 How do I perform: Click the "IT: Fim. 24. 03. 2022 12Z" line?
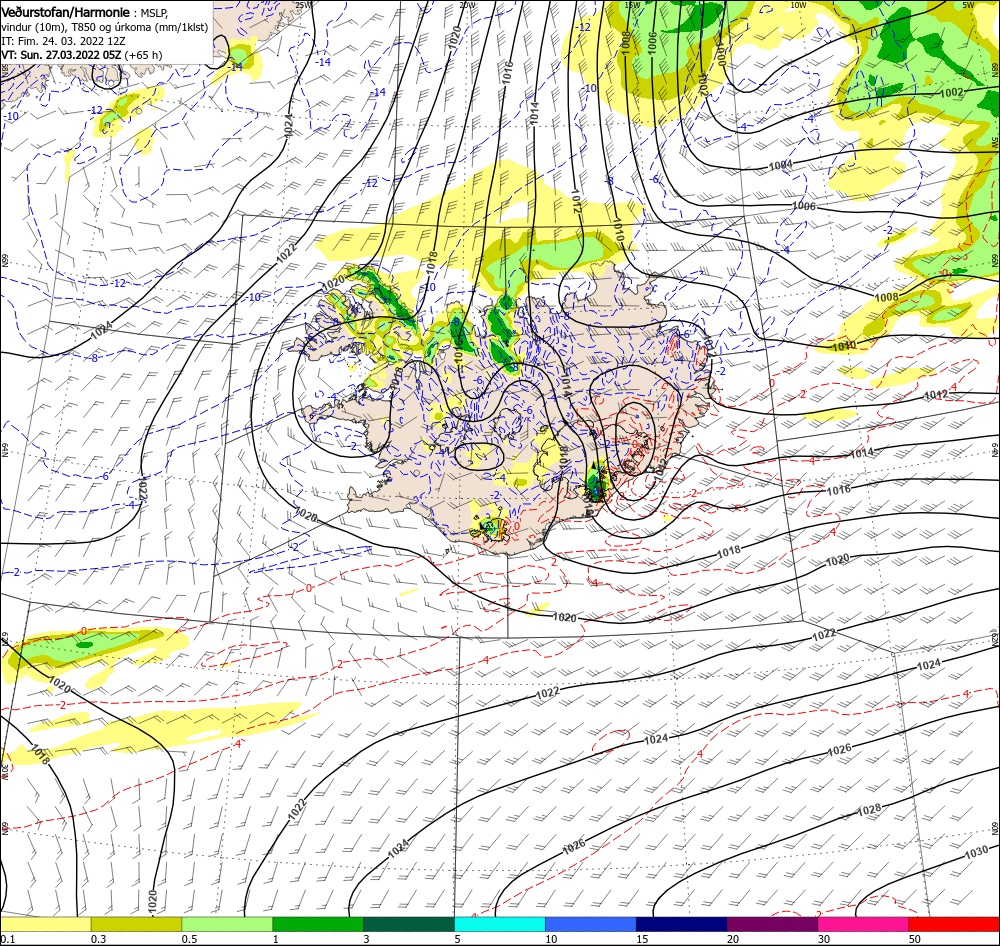[x=63, y=41]
